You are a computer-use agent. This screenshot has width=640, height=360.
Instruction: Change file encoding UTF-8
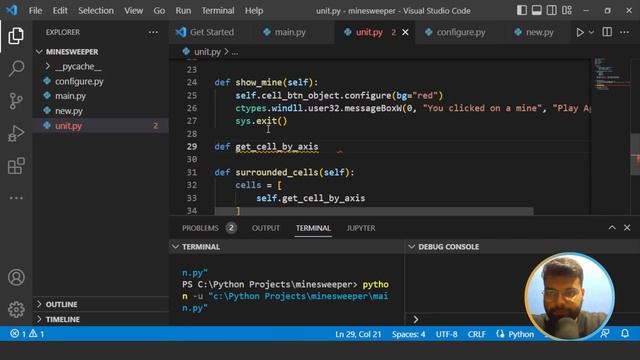[x=447, y=334]
